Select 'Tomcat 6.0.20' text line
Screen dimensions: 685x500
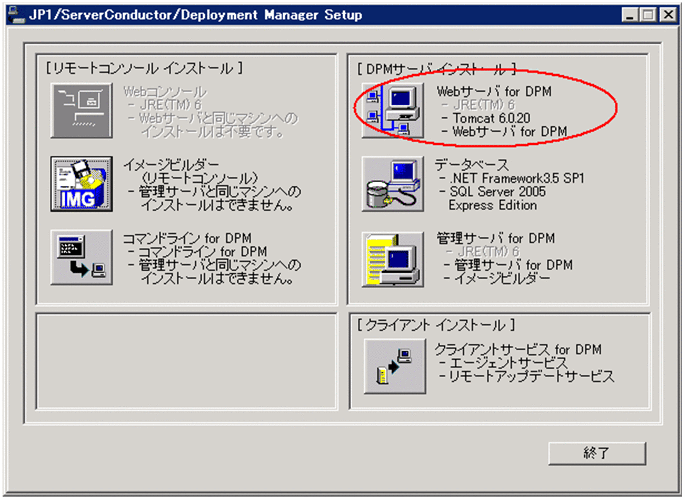(x=491, y=118)
